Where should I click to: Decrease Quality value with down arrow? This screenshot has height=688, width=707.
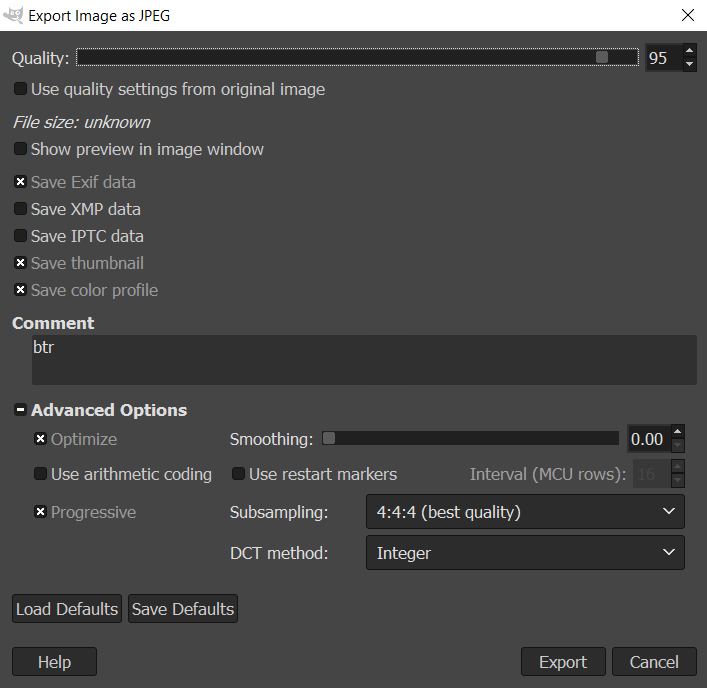point(688,65)
